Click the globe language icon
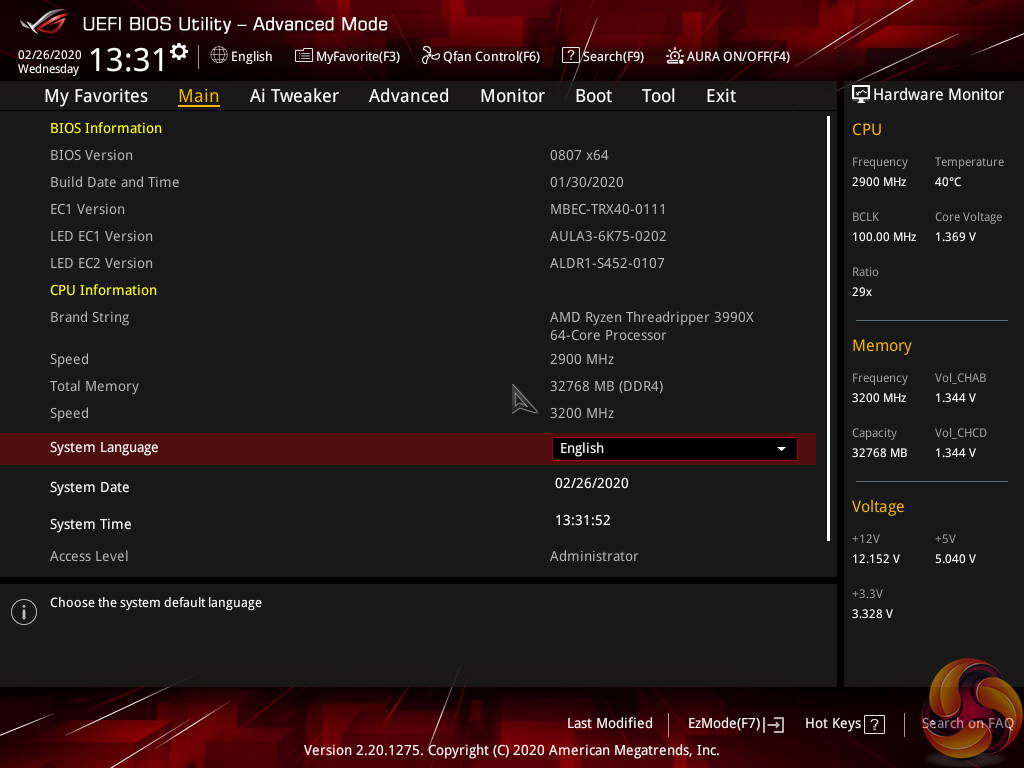This screenshot has height=768, width=1024. 219,56
